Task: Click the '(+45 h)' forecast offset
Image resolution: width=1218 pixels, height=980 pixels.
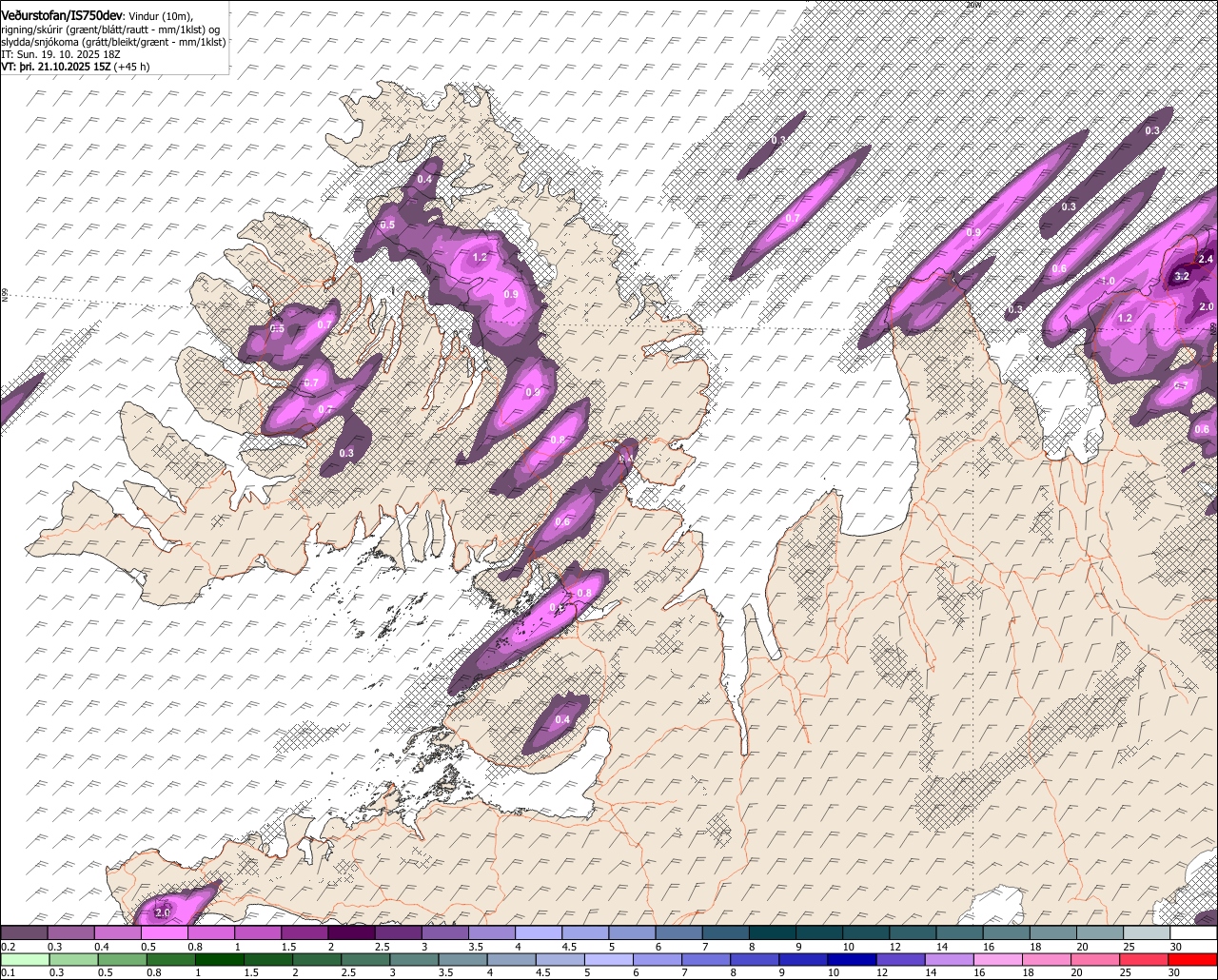Action: pyautogui.click(x=131, y=67)
